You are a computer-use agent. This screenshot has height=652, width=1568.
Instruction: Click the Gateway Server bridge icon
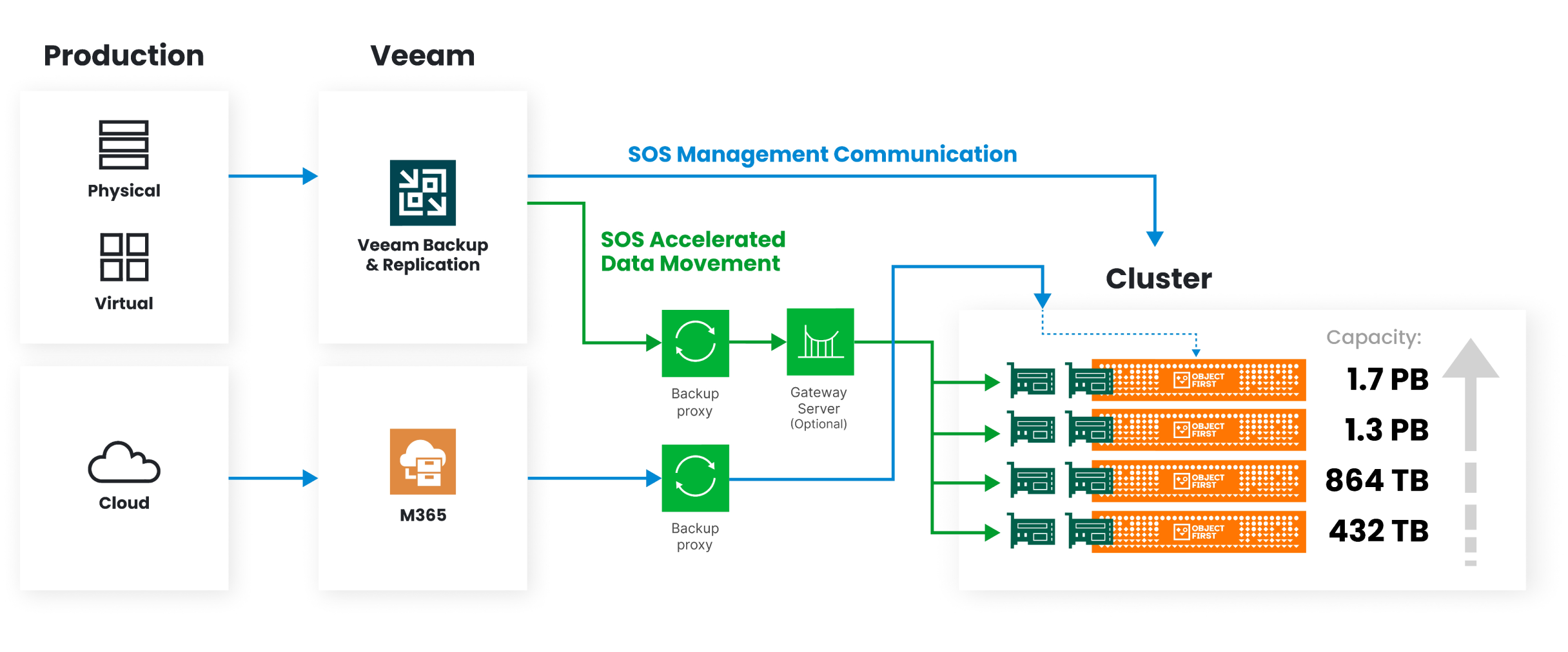coord(820,342)
